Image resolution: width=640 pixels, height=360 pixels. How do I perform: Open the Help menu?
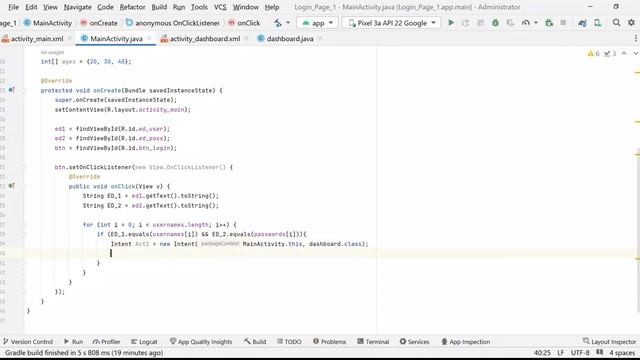(272, 7)
